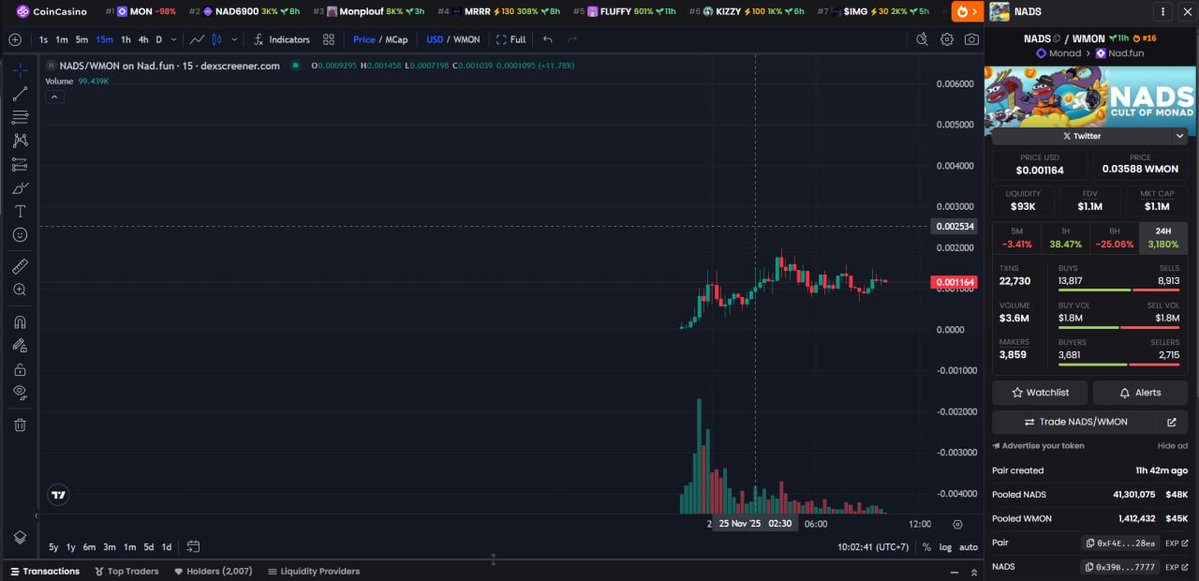Image resolution: width=1199 pixels, height=581 pixels.
Task: Open the Top Traders tab
Action: (x=127, y=571)
